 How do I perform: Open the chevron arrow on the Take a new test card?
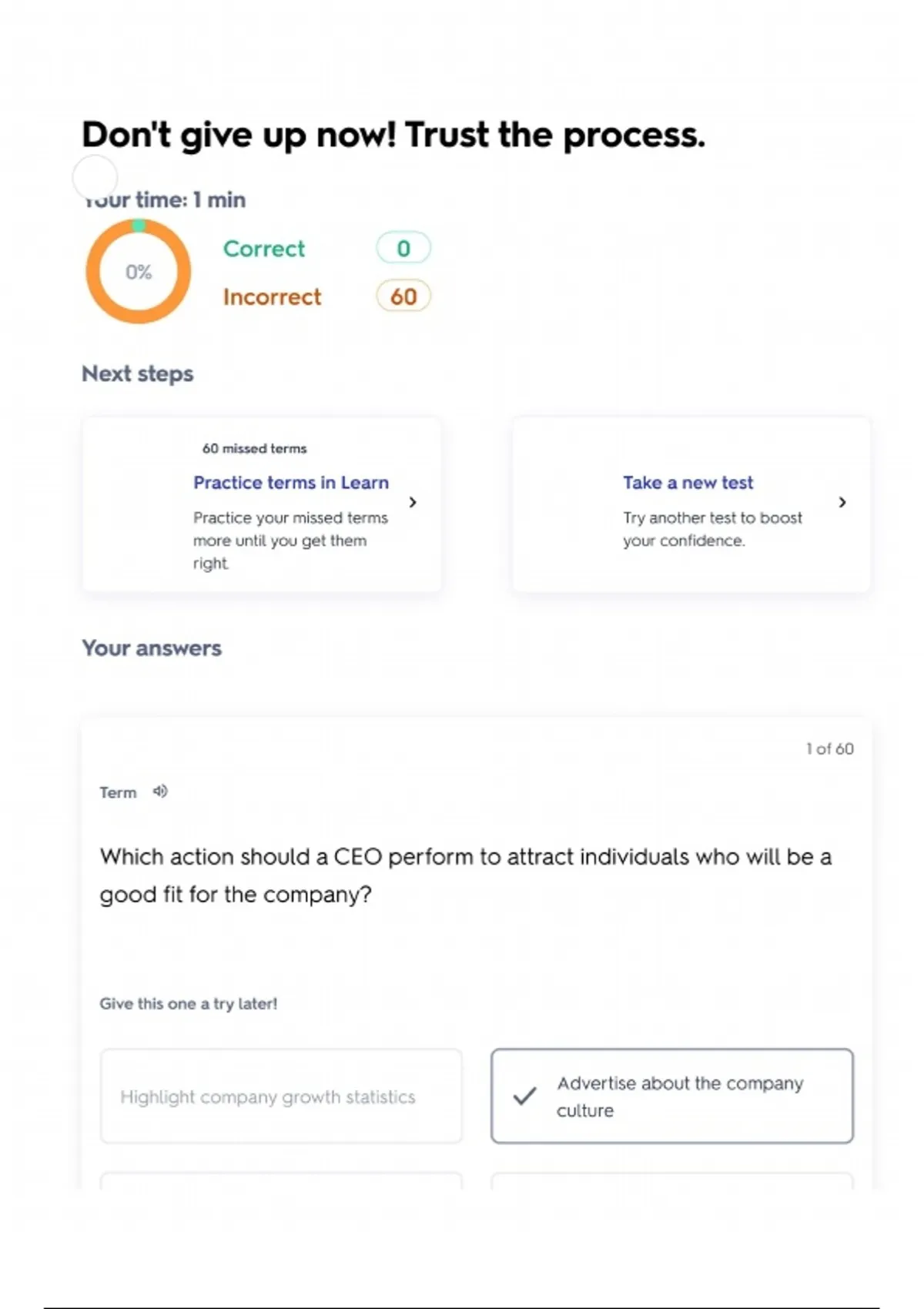point(842,502)
